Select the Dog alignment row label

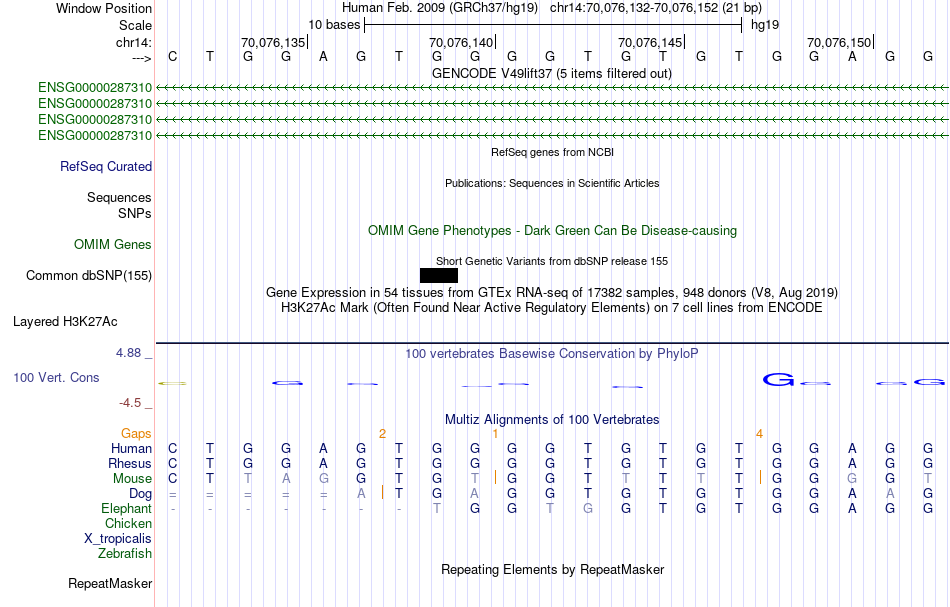tap(140, 494)
